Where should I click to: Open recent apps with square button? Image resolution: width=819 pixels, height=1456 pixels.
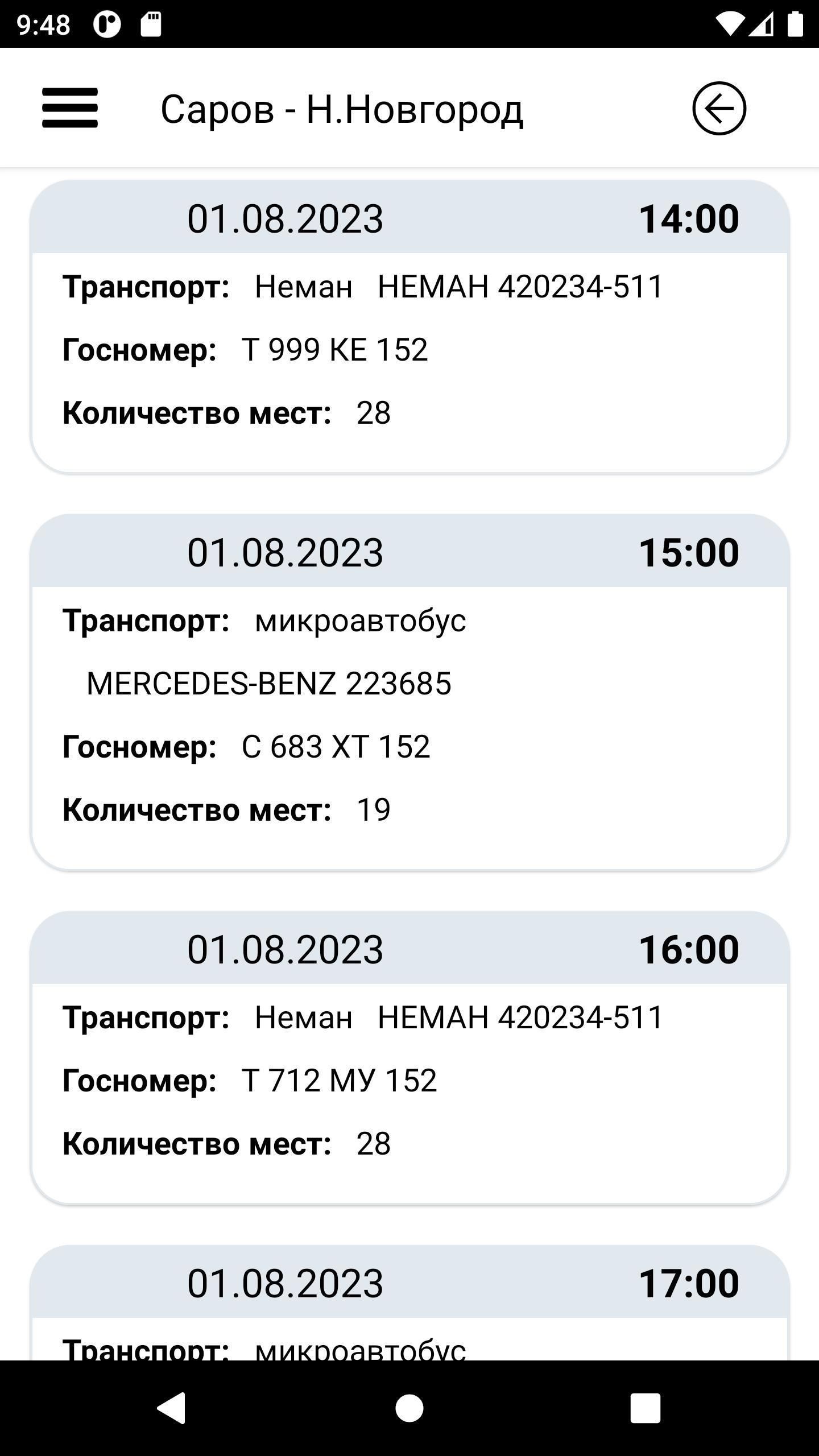645,1408
